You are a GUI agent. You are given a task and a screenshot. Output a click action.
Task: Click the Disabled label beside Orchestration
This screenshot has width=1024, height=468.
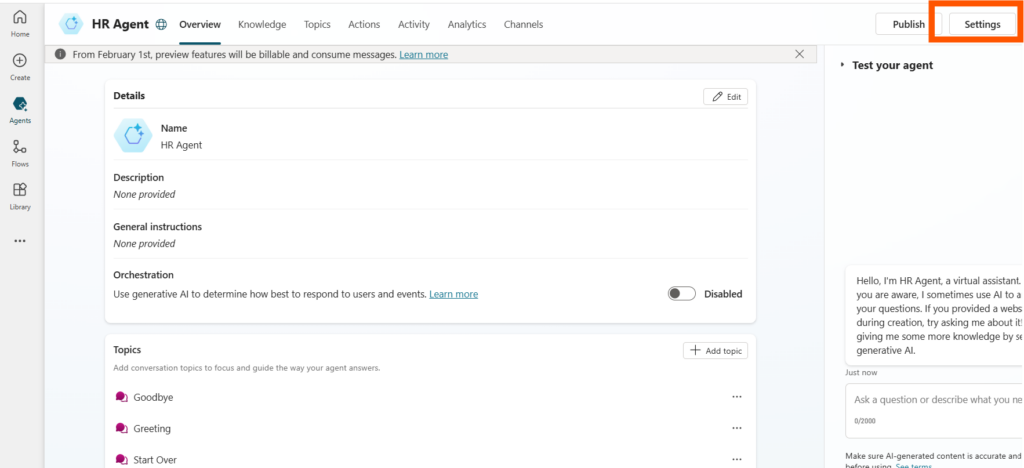(x=723, y=294)
